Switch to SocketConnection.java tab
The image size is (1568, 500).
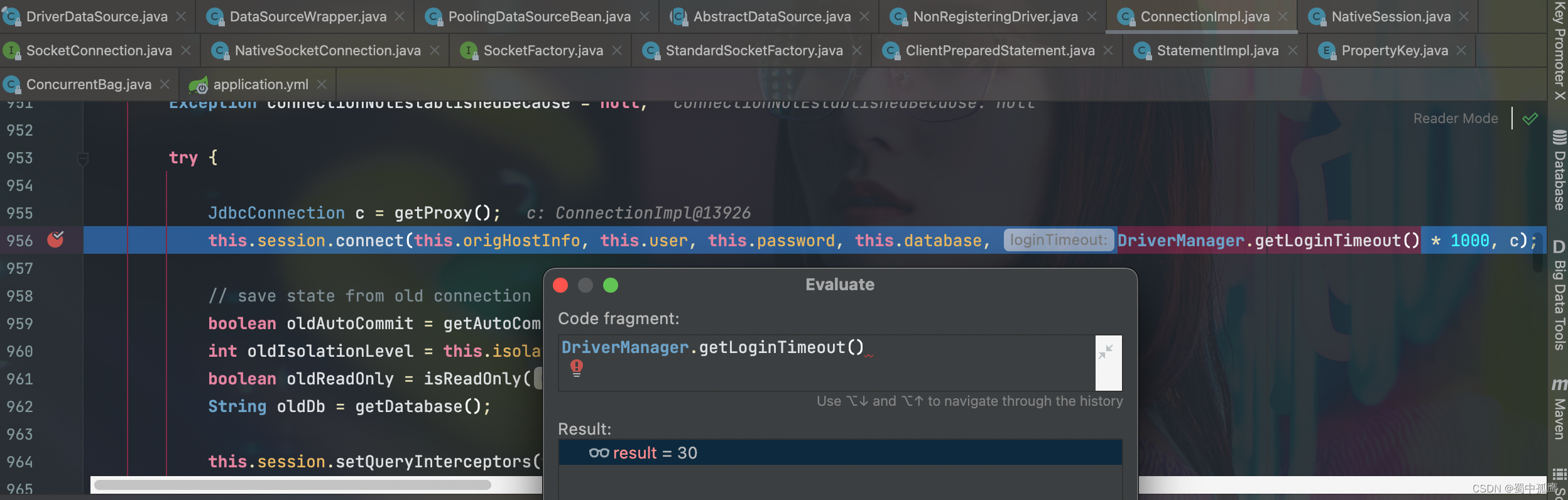point(99,50)
